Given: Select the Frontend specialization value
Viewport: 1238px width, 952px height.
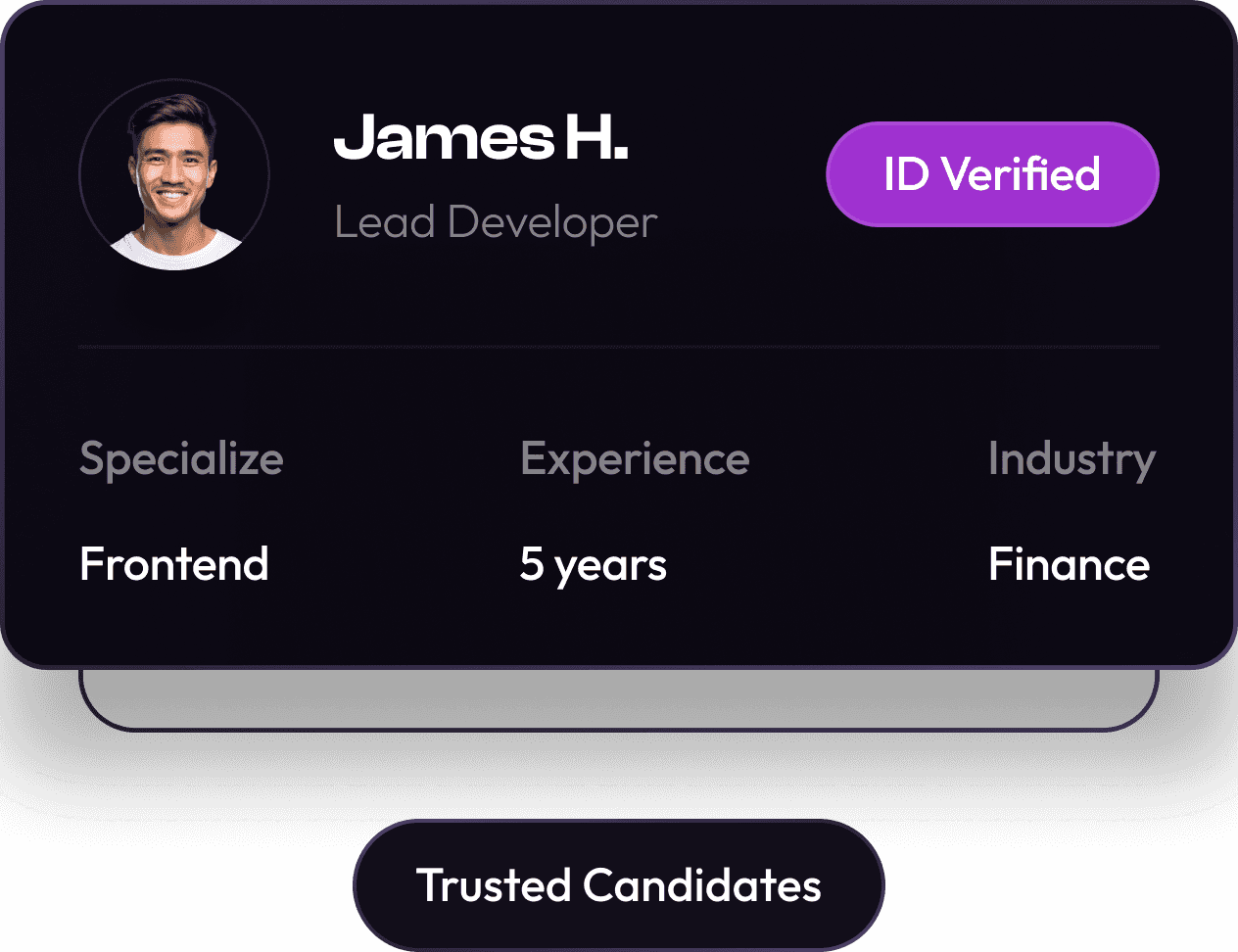Looking at the screenshot, I should [174, 564].
